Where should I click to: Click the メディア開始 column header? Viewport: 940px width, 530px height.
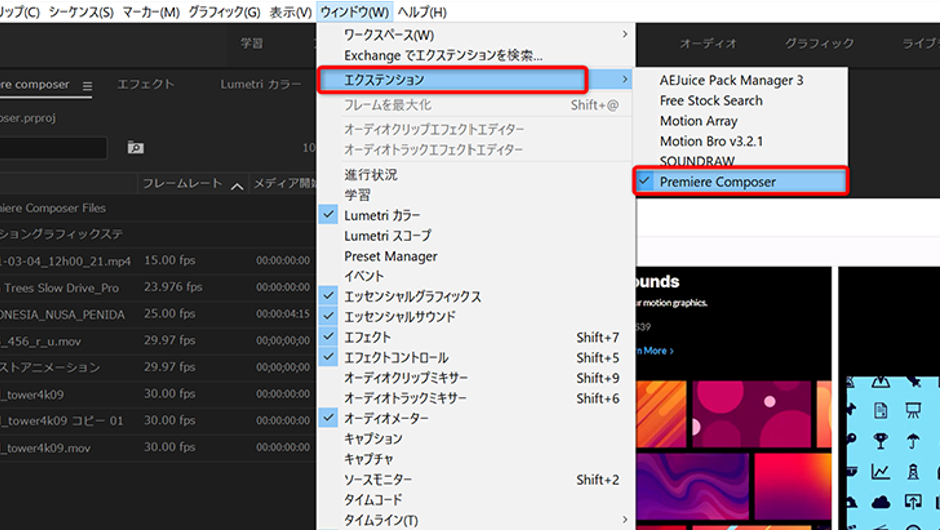285,183
